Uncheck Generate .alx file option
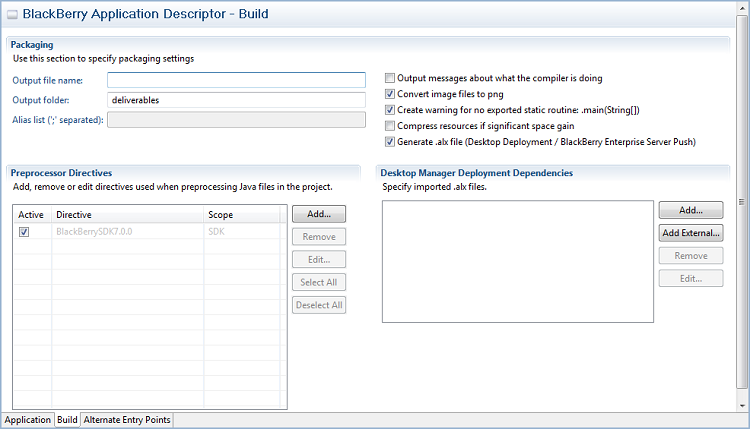The width and height of the screenshot is (750, 429). click(x=390, y=142)
